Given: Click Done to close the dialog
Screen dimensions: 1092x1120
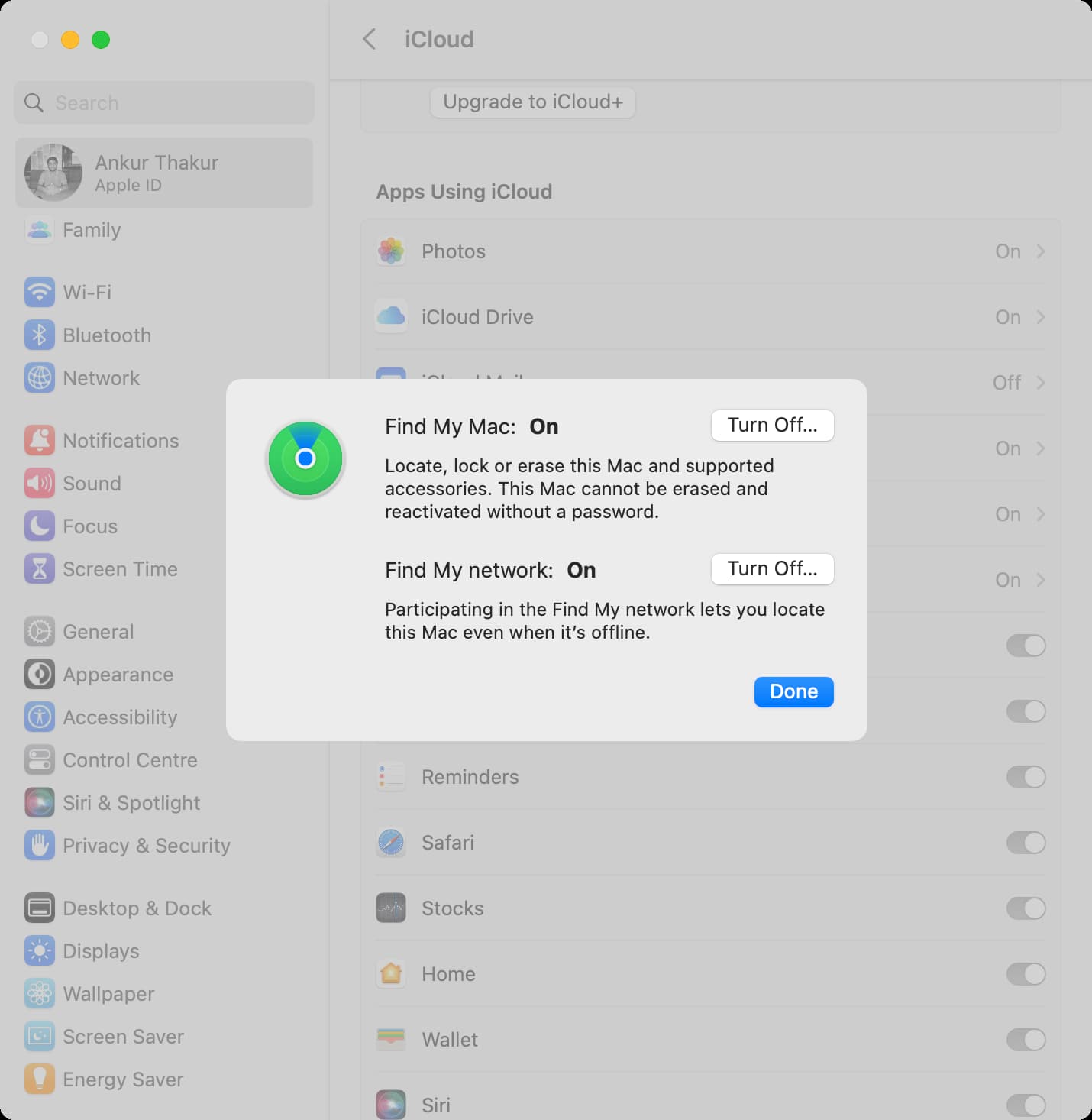Looking at the screenshot, I should (x=793, y=692).
